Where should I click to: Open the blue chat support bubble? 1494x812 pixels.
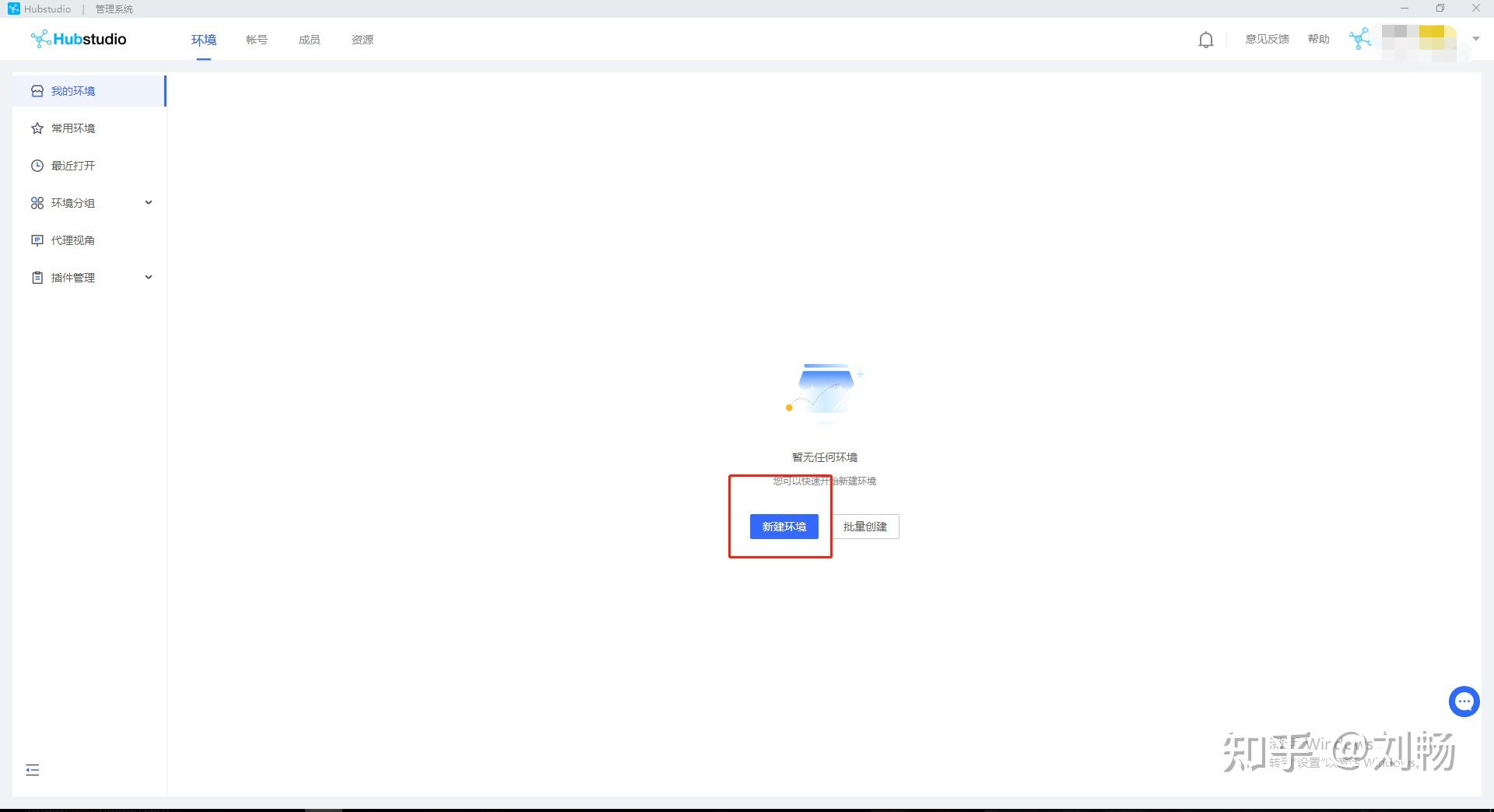click(1464, 702)
